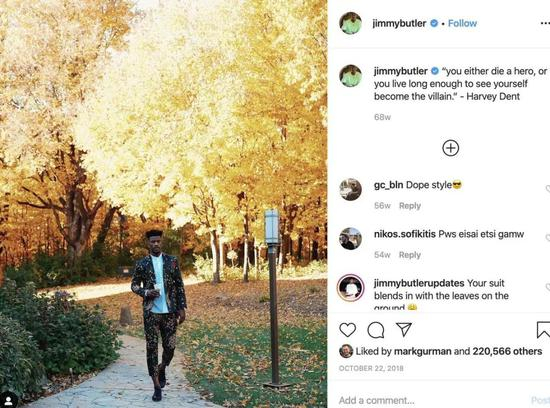Image resolution: width=550 pixels, height=408 pixels.
Task: Save post with bookmark icon
Action: (x=543, y=330)
